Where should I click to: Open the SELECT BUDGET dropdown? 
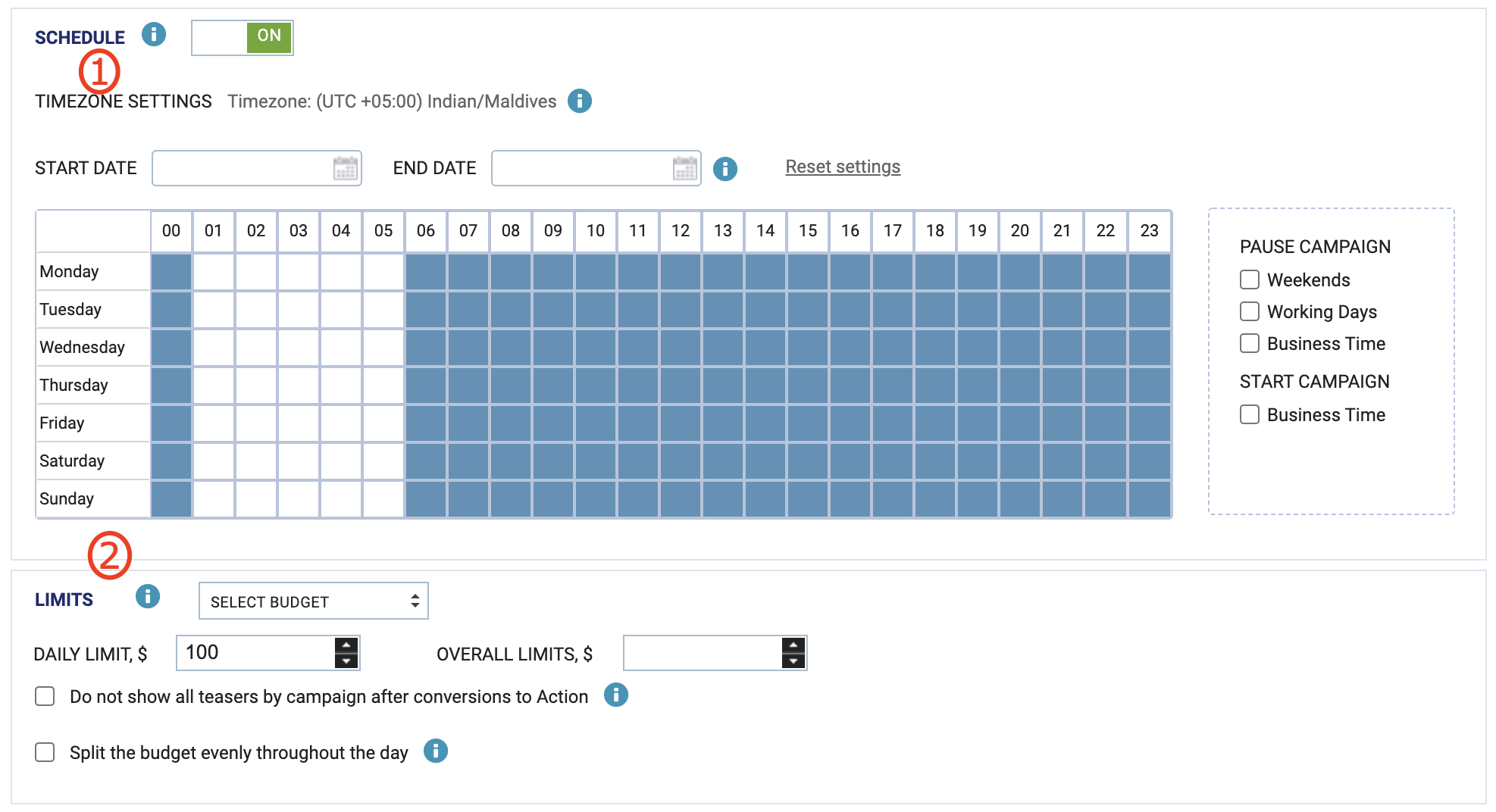coord(314,601)
